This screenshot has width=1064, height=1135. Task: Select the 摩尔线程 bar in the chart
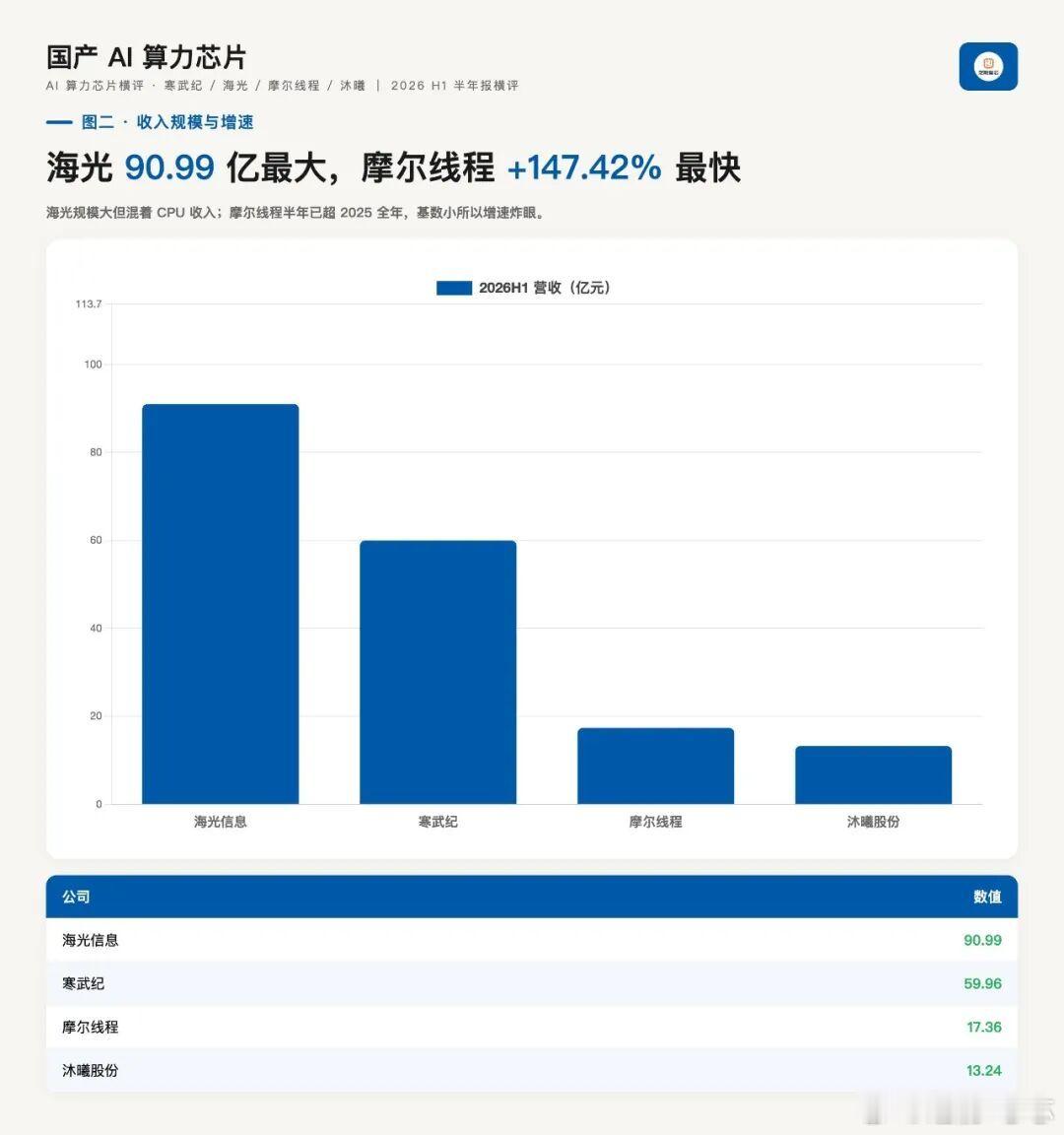point(656,766)
